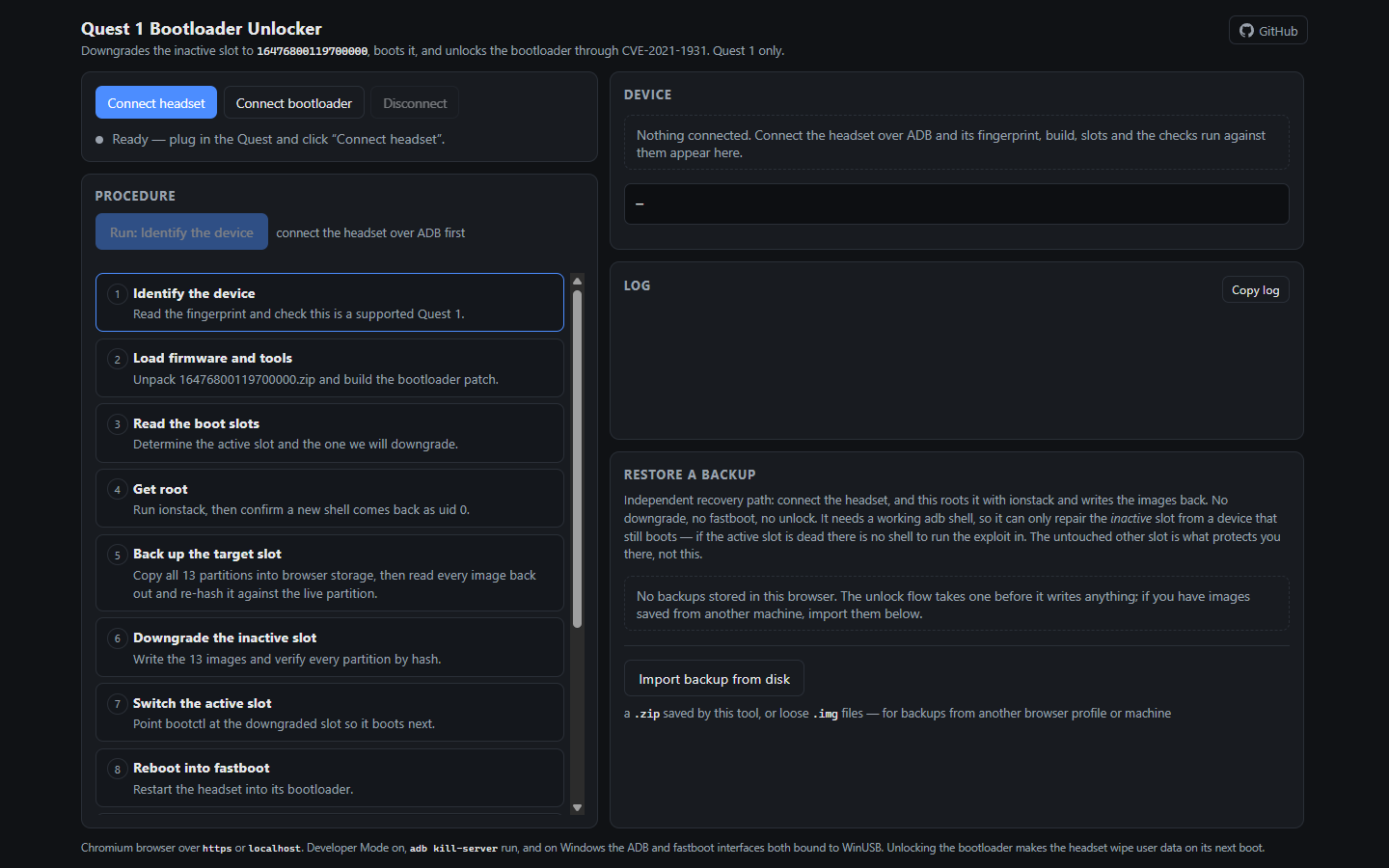The image size is (1389, 868).
Task: Select step 4 Get root
Action: click(x=330, y=499)
